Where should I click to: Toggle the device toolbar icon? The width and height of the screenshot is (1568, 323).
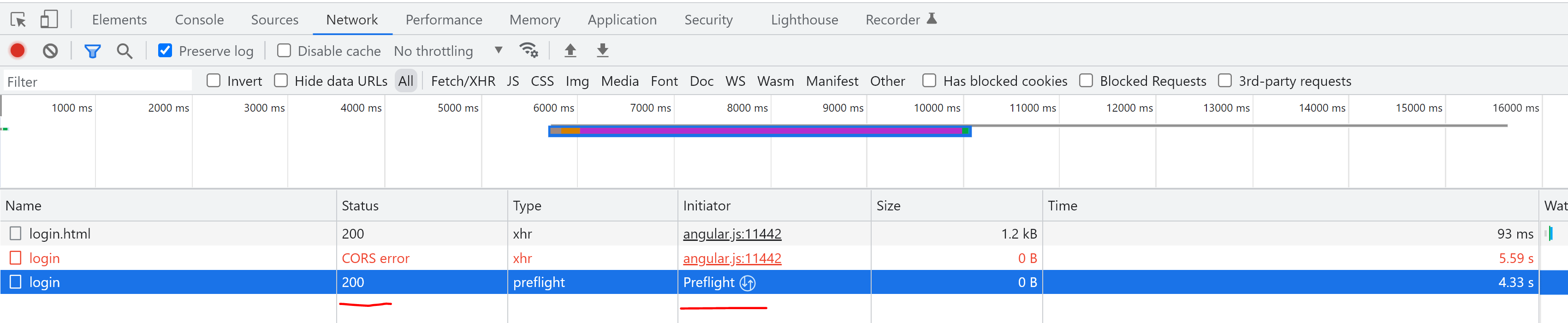point(49,19)
